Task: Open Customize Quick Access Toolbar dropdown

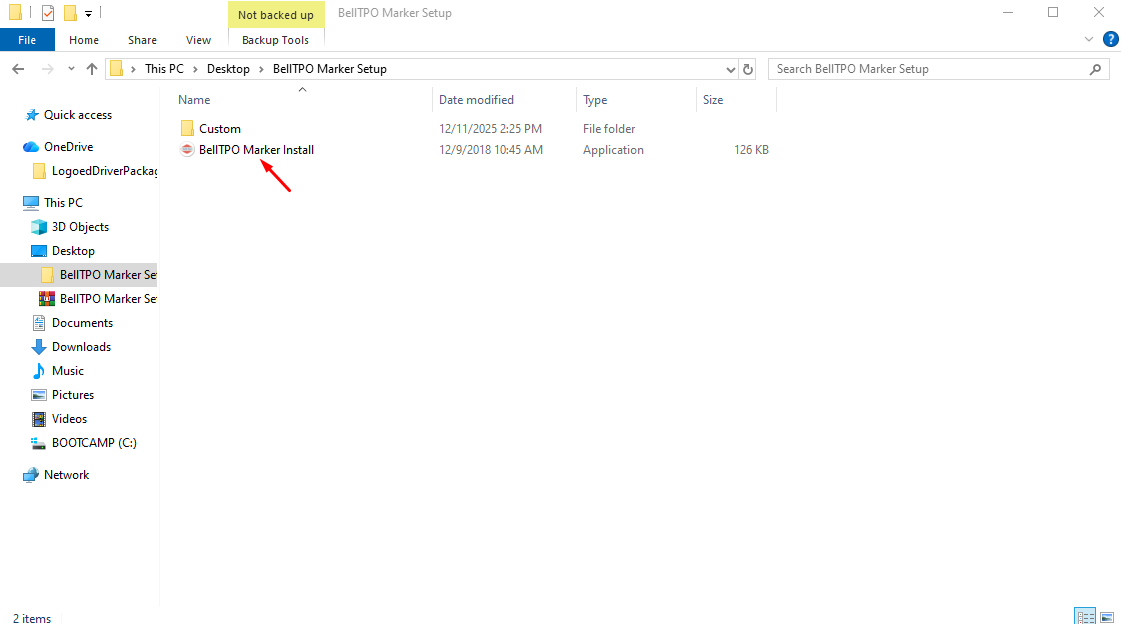Action: [89, 13]
